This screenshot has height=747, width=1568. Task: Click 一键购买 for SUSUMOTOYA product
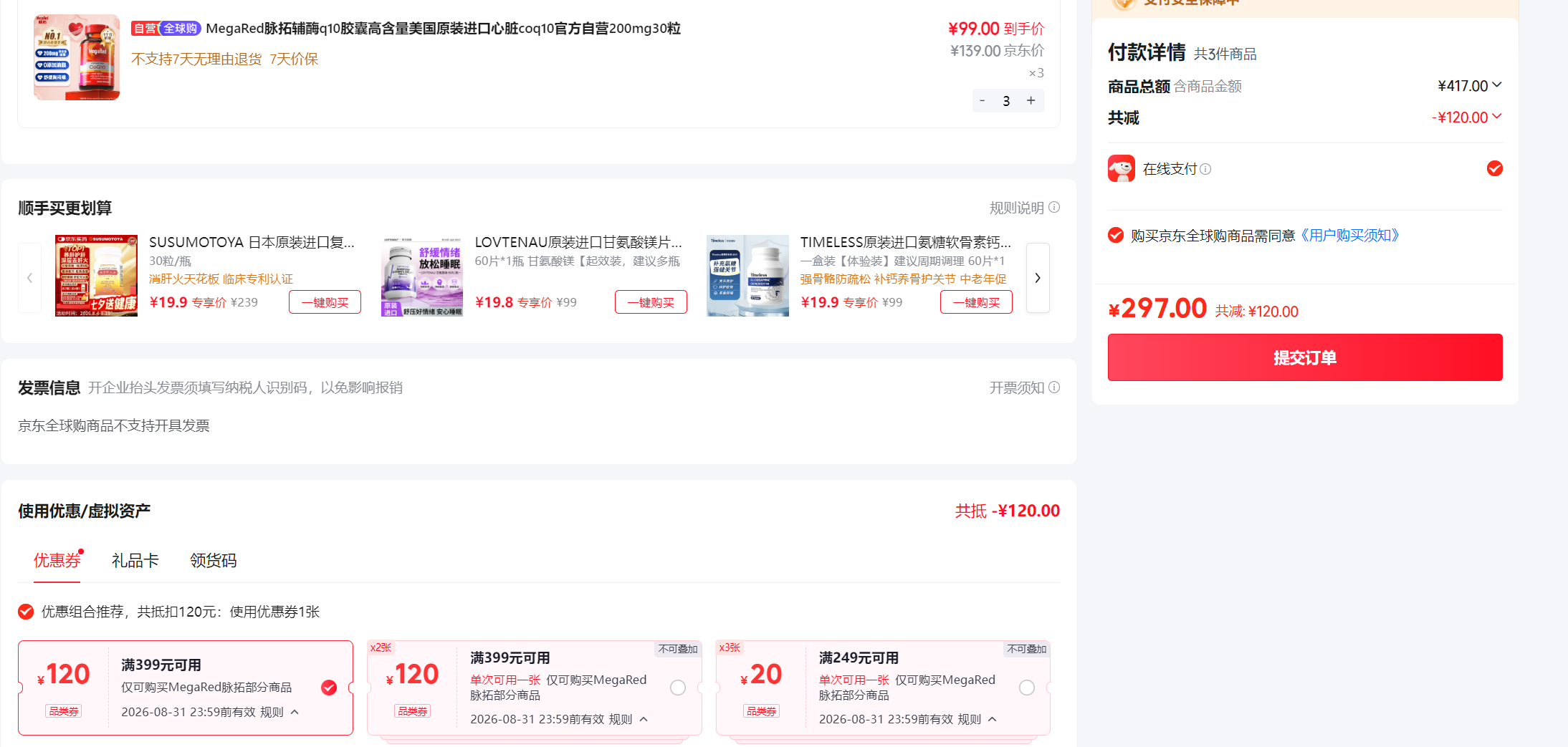tap(325, 302)
